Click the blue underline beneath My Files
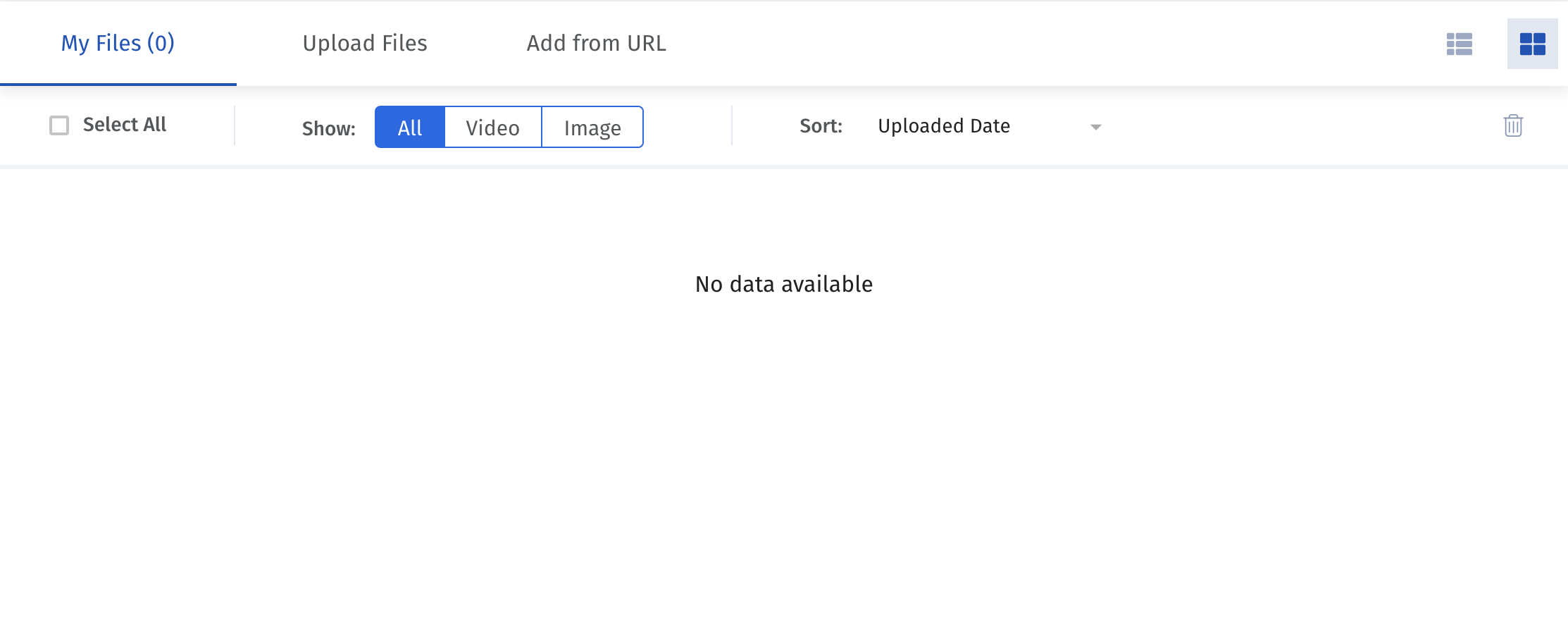The height and width of the screenshot is (623, 1568). (118, 85)
